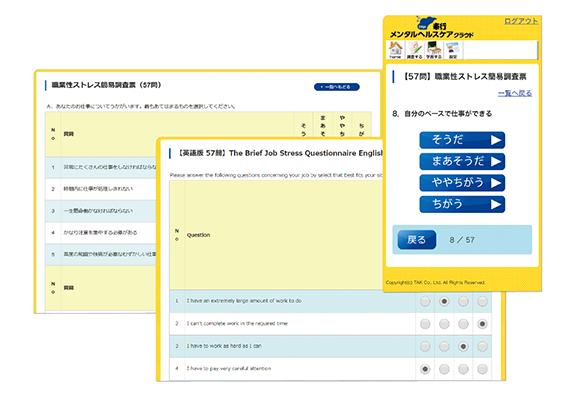The height and width of the screenshot is (396, 575).
Task: Select third radio for 'extremely large amount of work'
Action: (x=463, y=302)
